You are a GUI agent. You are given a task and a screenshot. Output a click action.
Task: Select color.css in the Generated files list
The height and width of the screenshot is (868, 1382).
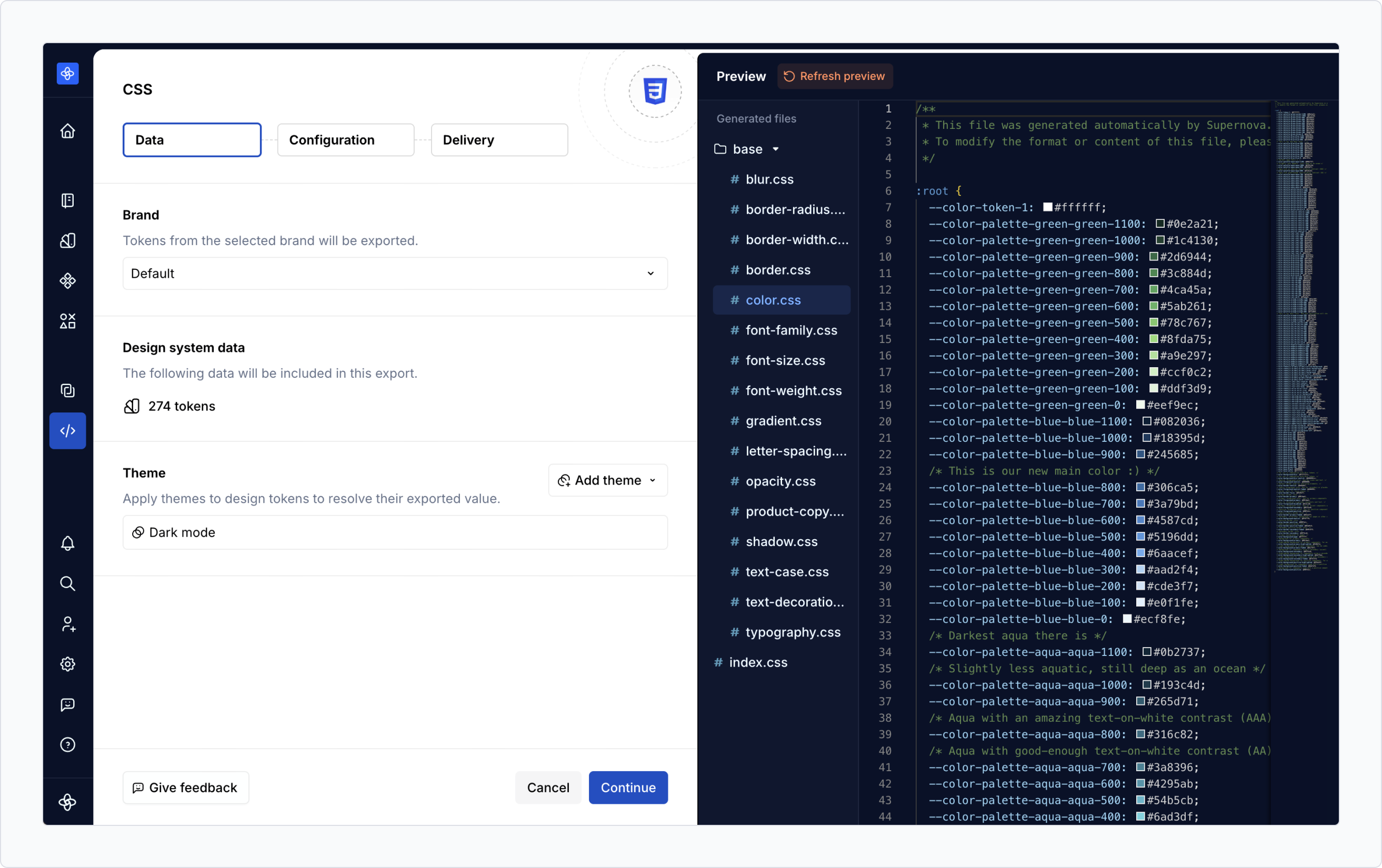coord(773,300)
